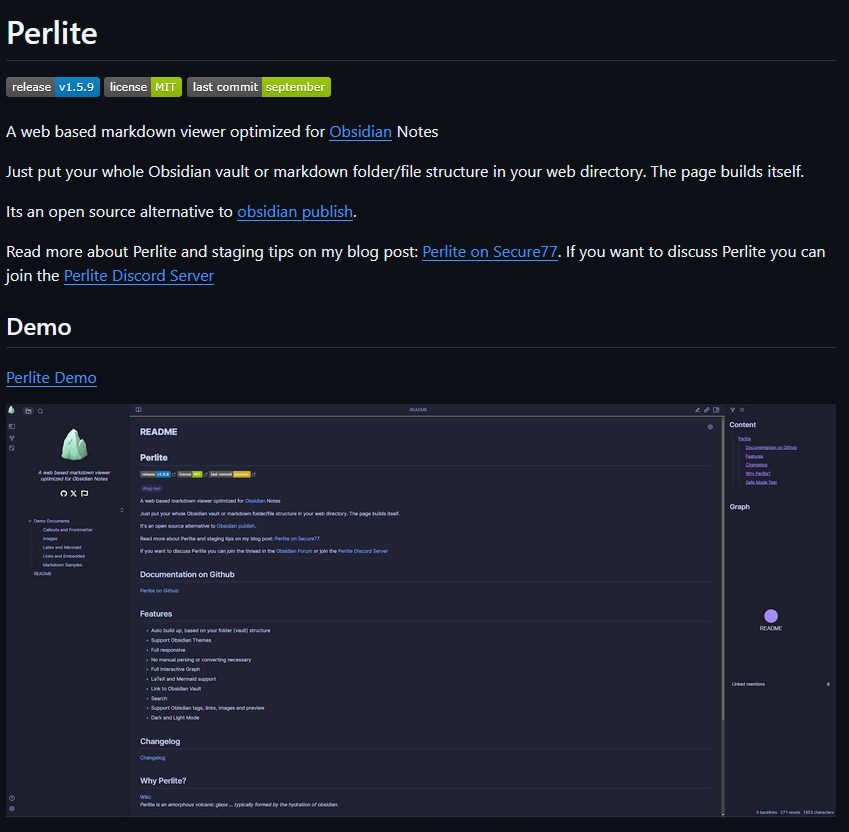Click the Perlite Demo link
The width and height of the screenshot is (849, 832).
pyautogui.click(x=51, y=378)
